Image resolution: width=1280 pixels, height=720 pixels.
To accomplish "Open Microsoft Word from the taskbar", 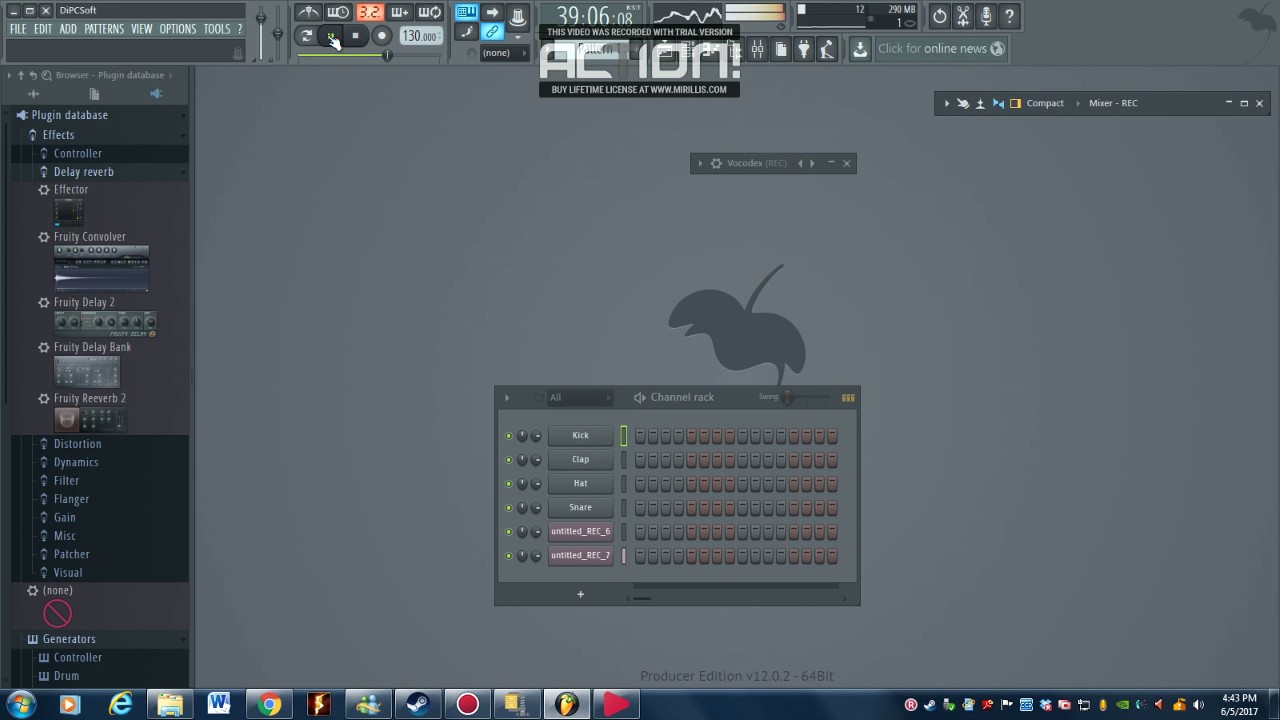I will tap(219, 704).
